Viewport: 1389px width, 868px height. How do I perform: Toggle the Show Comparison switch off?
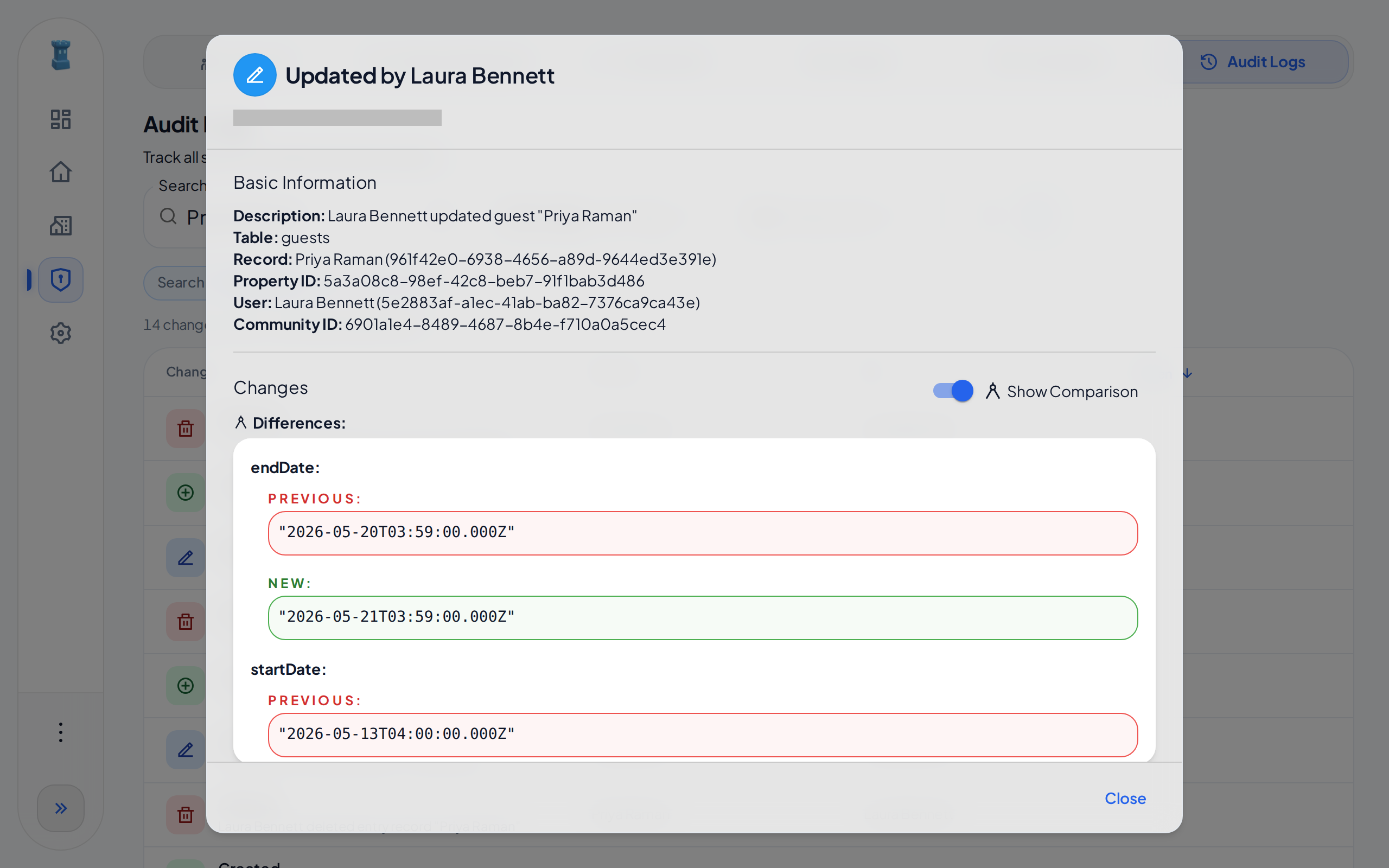coord(953,391)
